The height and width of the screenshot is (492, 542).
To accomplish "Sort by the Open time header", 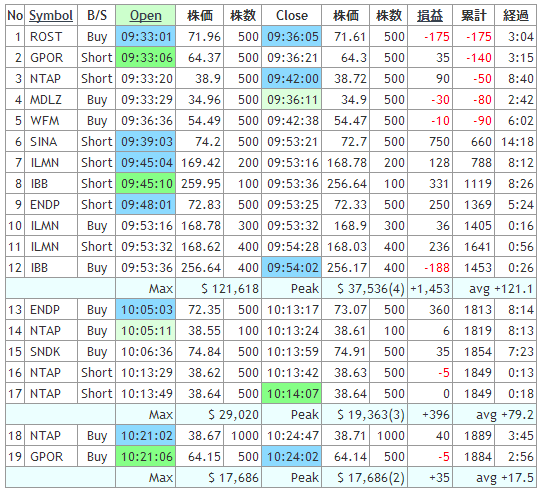I will [146, 16].
